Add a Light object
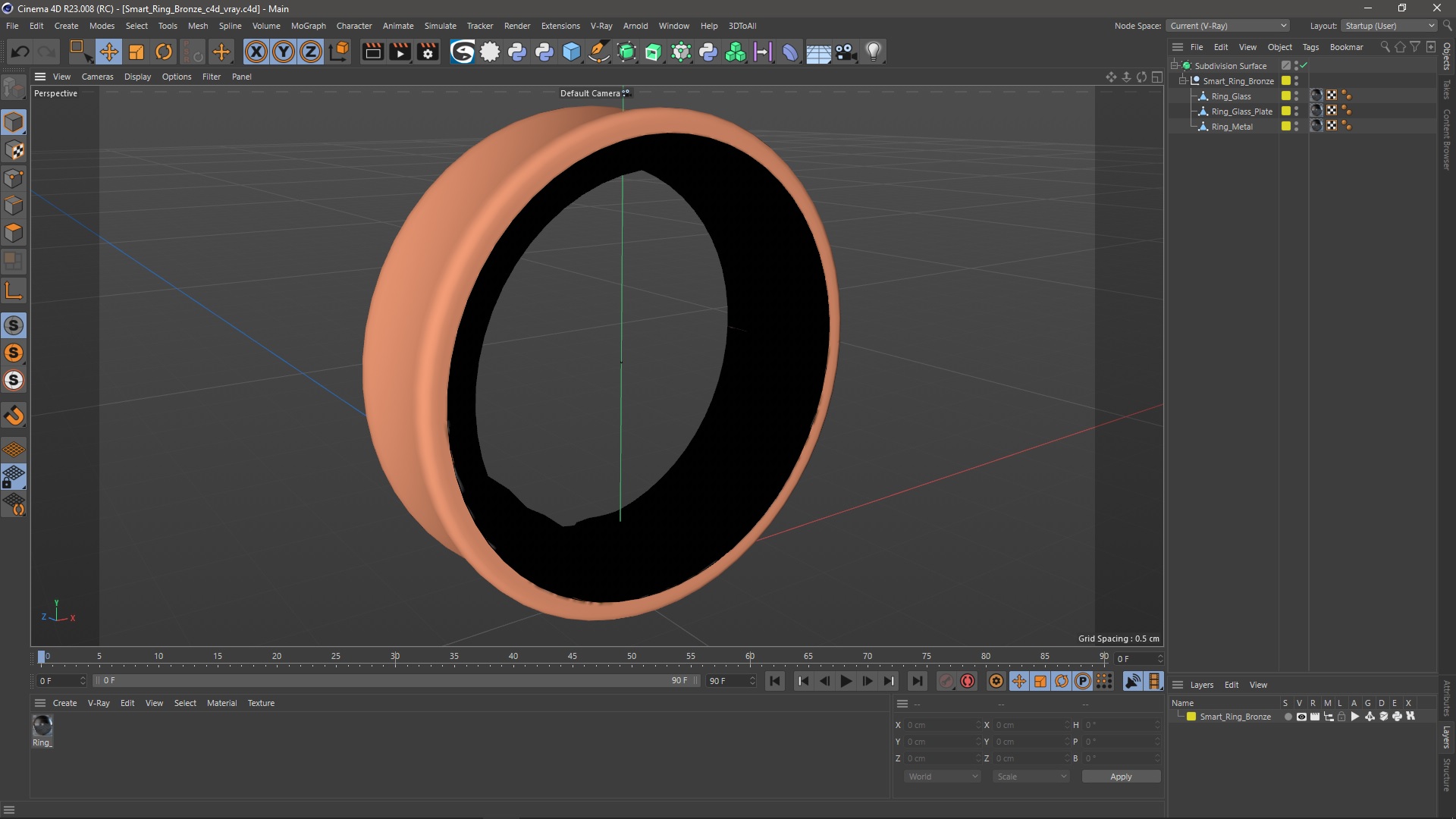Image resolution: width=1456 pixels, height=819 pixels. [x=874, y=52]
